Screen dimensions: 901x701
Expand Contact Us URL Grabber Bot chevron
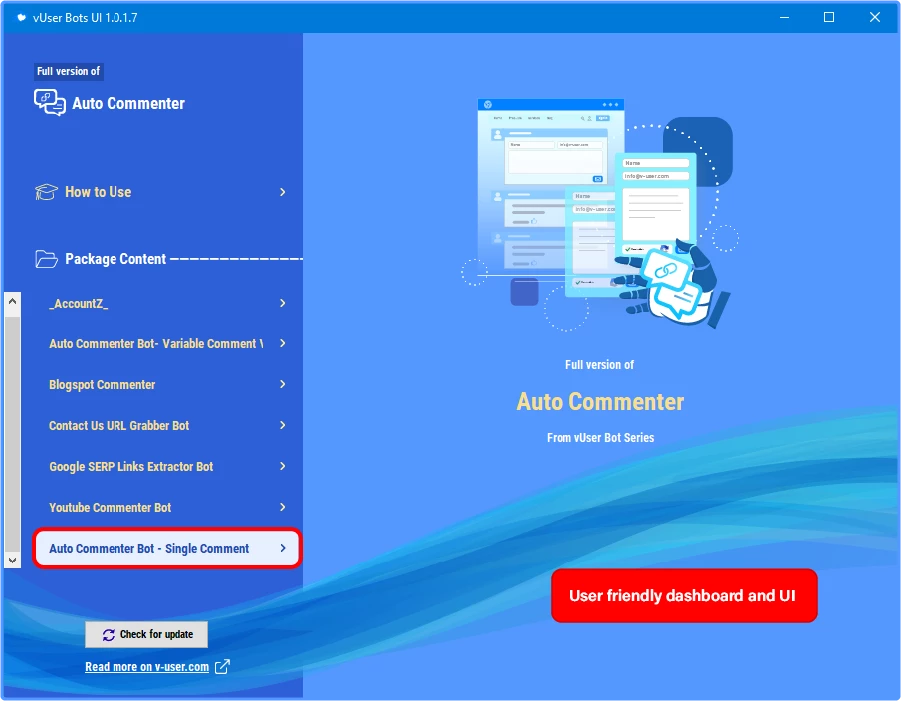pyautogui.click(x=283, y=425)
